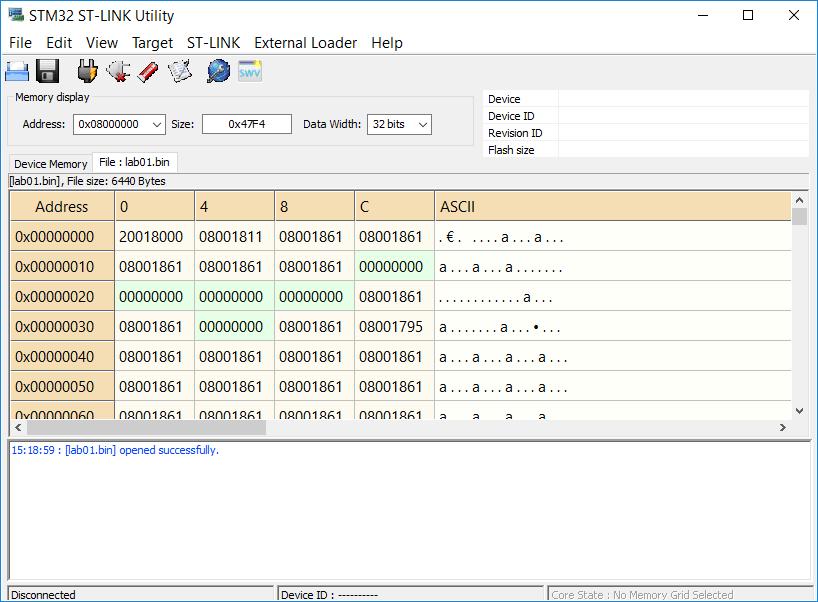Minimize the ST-LINK Utility window
The width and height of the screenshot is (818, 602).
(703, 15)
